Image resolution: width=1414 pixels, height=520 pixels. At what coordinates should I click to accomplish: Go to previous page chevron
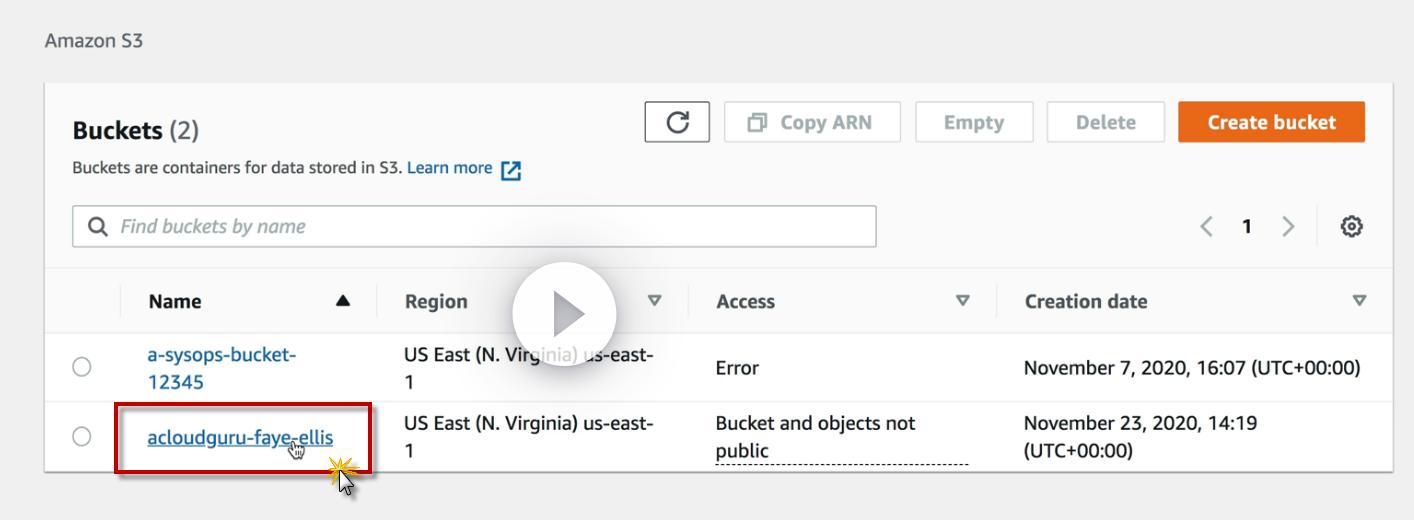pyautogui.click(x=1206, y=227)
